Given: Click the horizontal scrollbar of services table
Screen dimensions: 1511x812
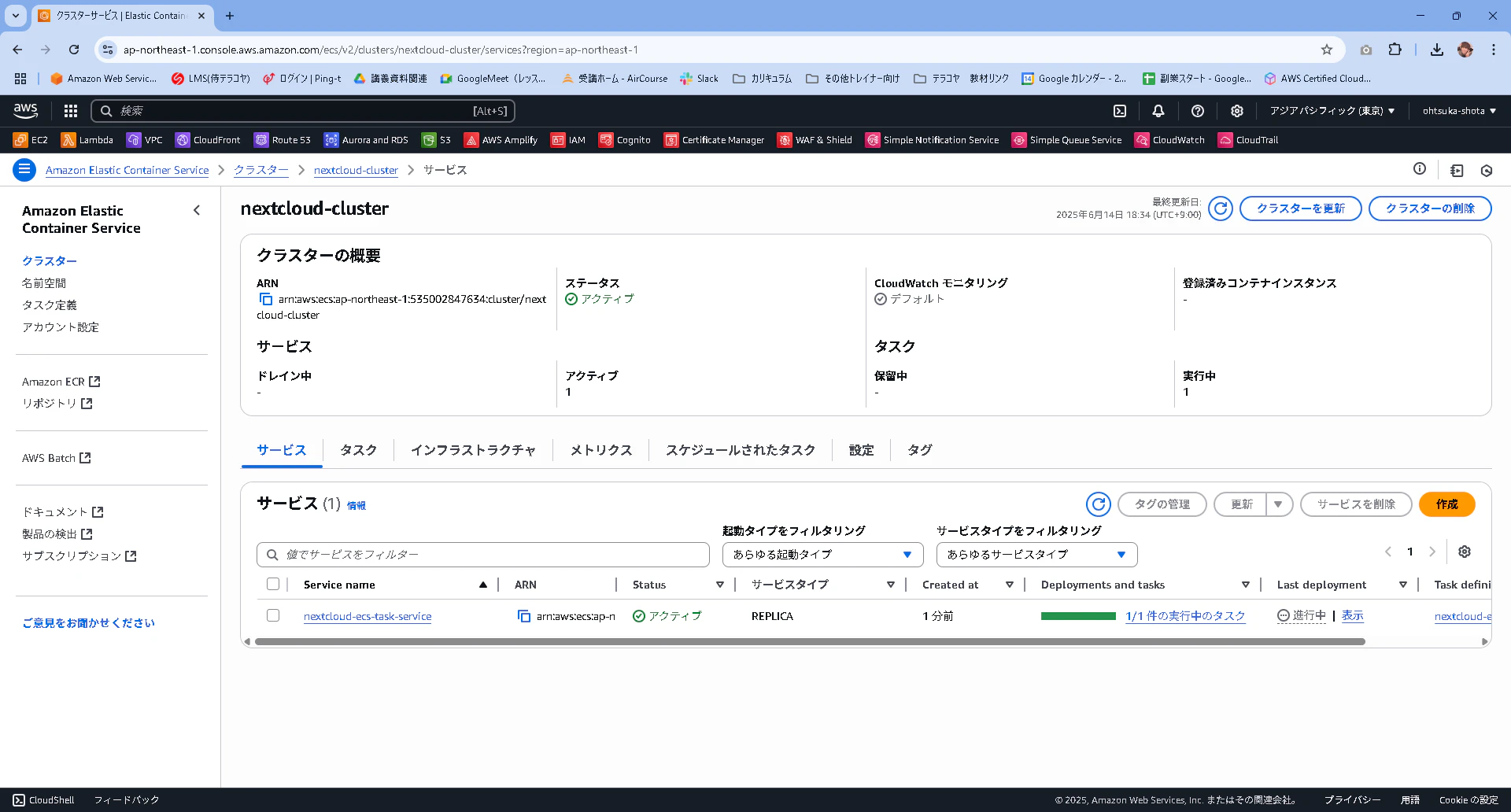Looking at the screenshot, I should 810,641.
